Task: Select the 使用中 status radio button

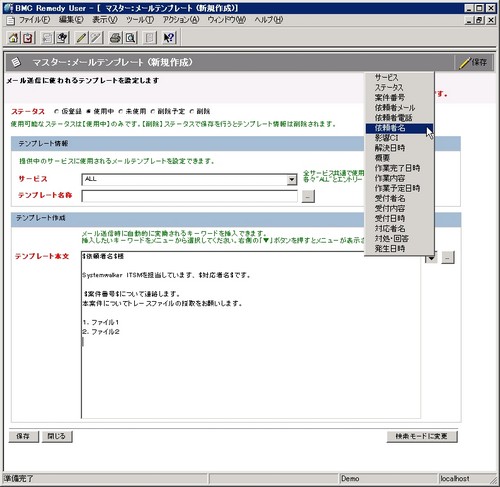Action: [x=89, y=112]
